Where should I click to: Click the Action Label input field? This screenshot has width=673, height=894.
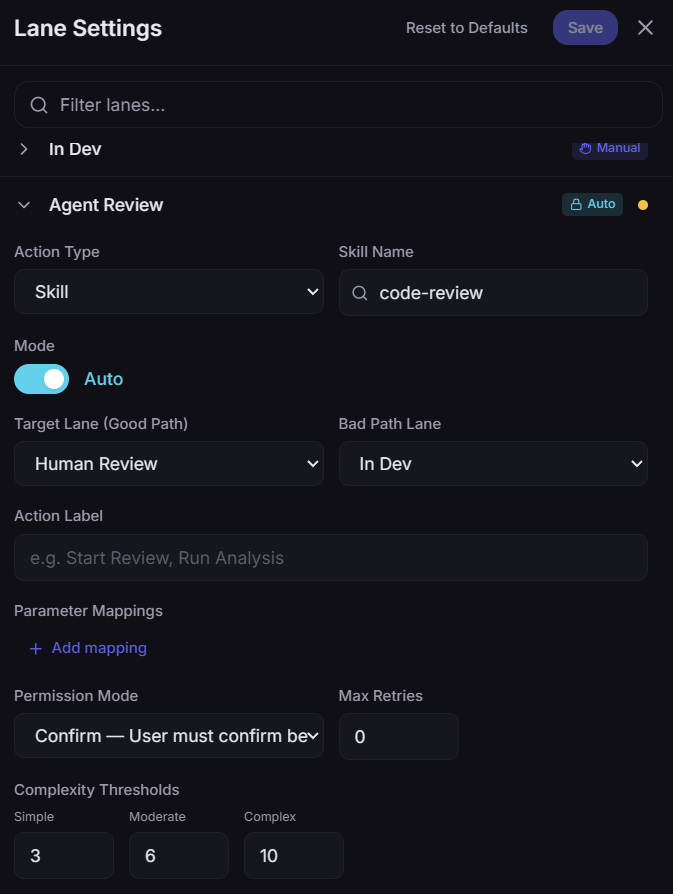(x=331, y=558)
